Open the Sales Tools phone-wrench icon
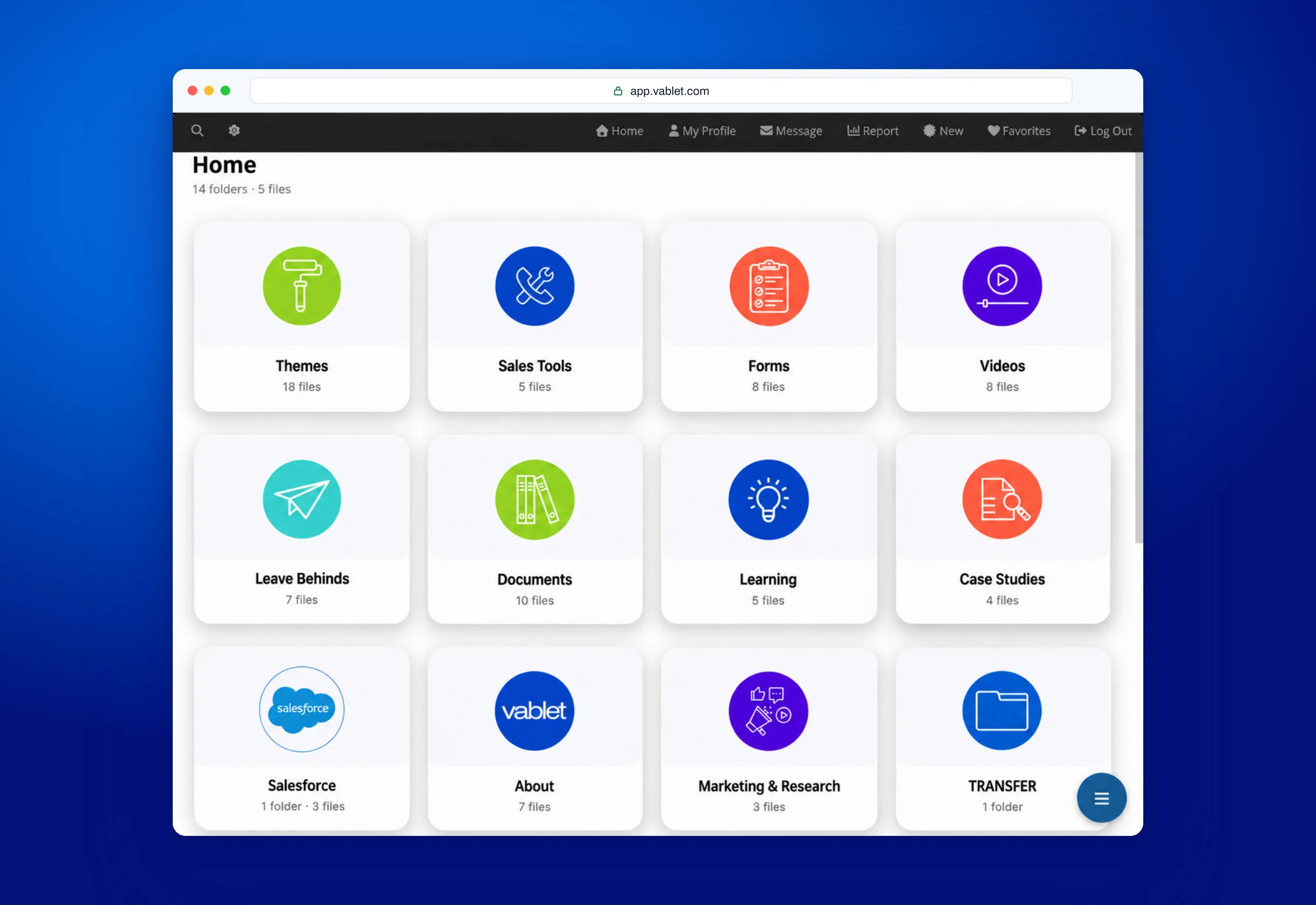Viewport: 1316px width, 905px height. pyautogui.click(x=535, y=286)
